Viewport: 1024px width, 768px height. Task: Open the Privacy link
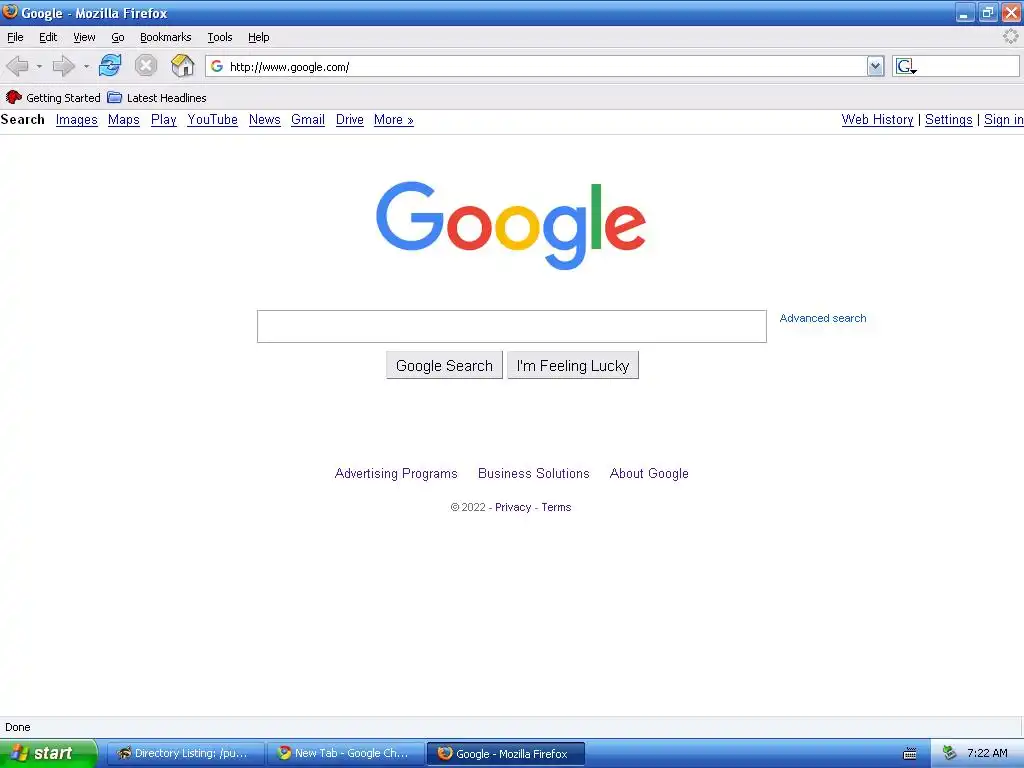tap(513, 507)
